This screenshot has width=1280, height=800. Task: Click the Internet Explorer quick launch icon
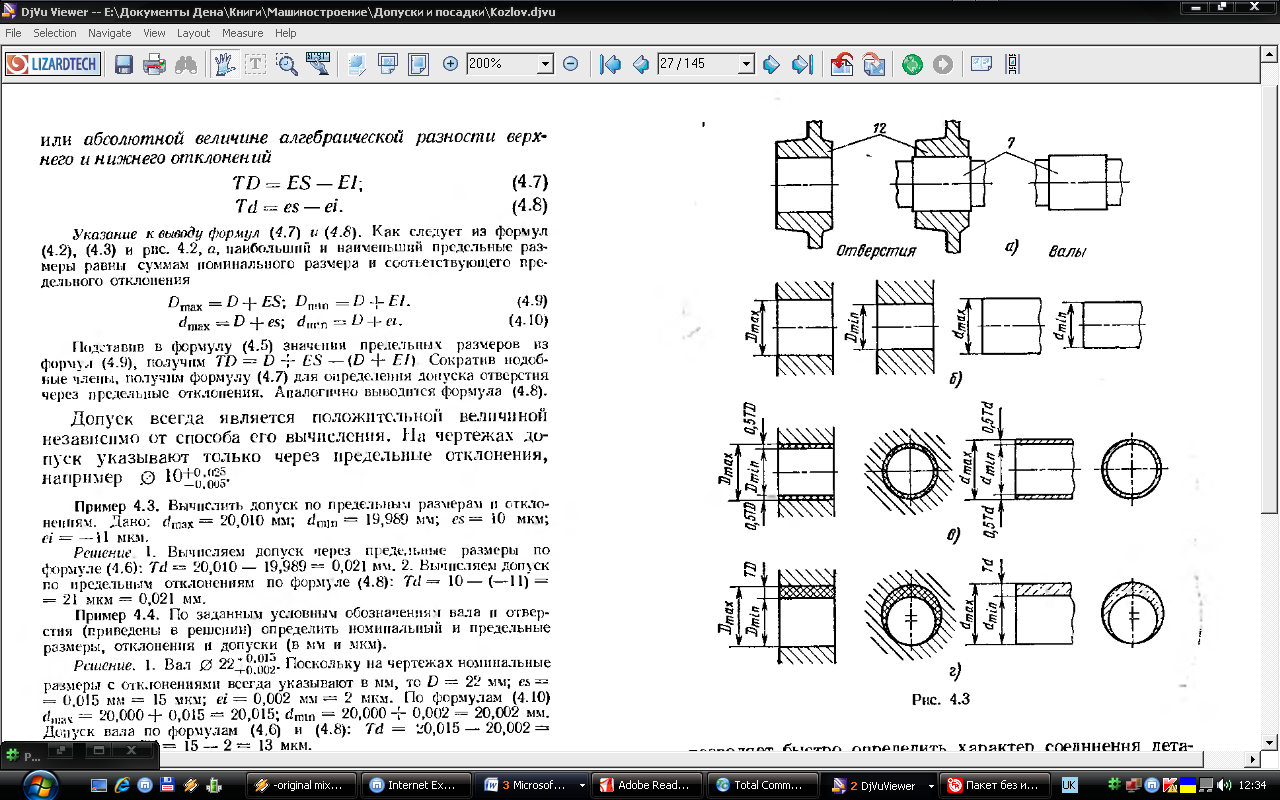click(122, 785)
